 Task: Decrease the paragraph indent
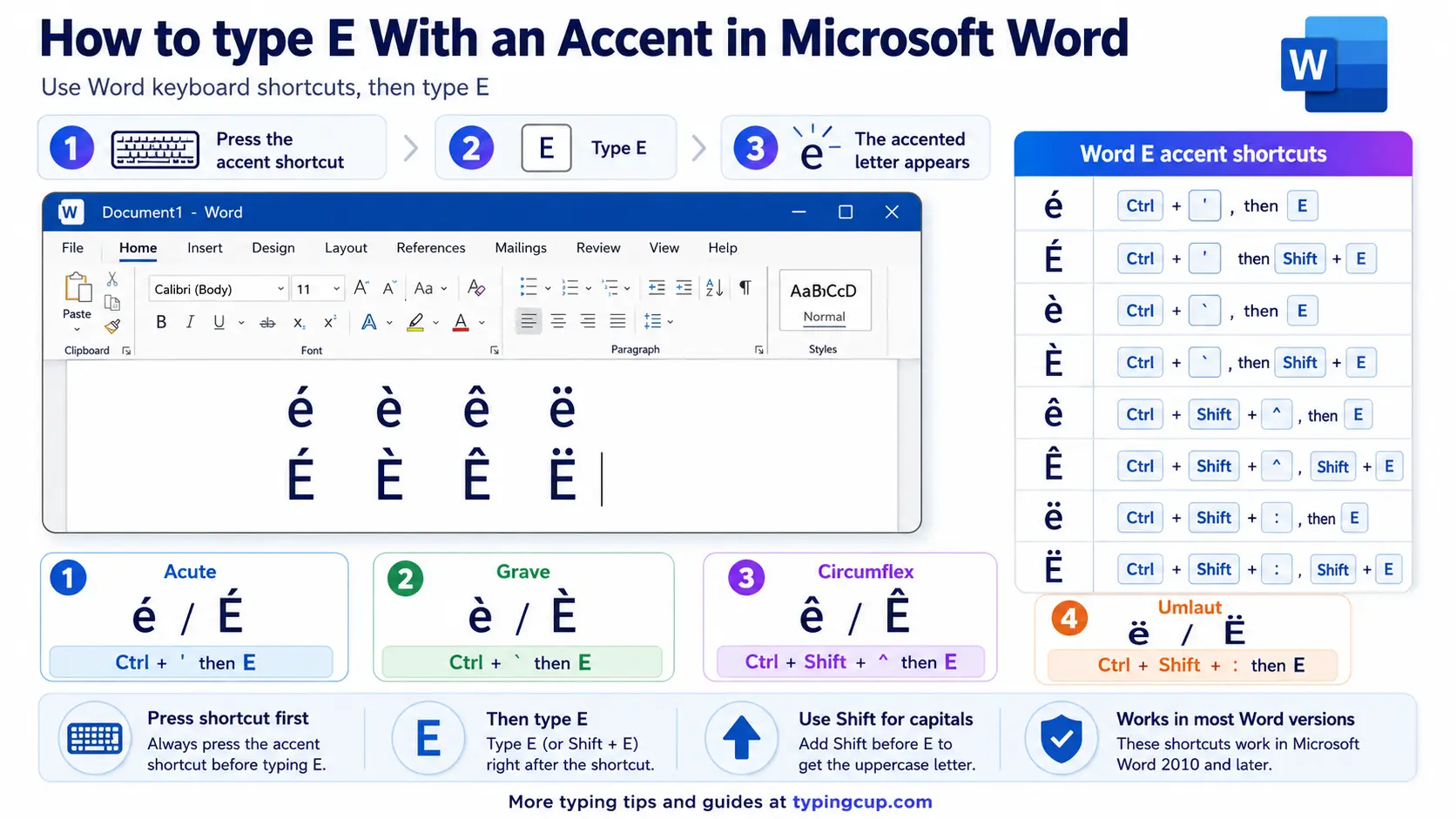coord(657,287)
